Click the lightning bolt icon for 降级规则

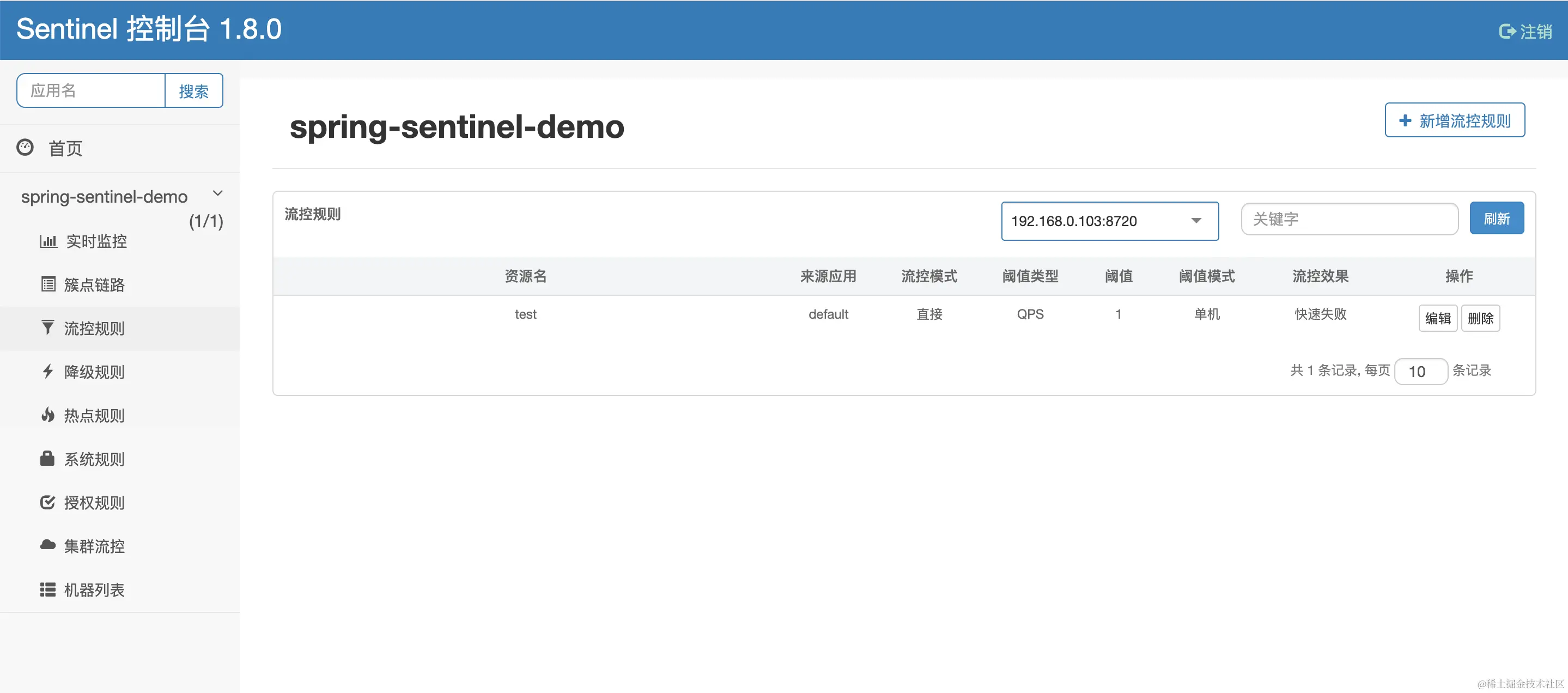pyautogui.click(x=47, y=371)
